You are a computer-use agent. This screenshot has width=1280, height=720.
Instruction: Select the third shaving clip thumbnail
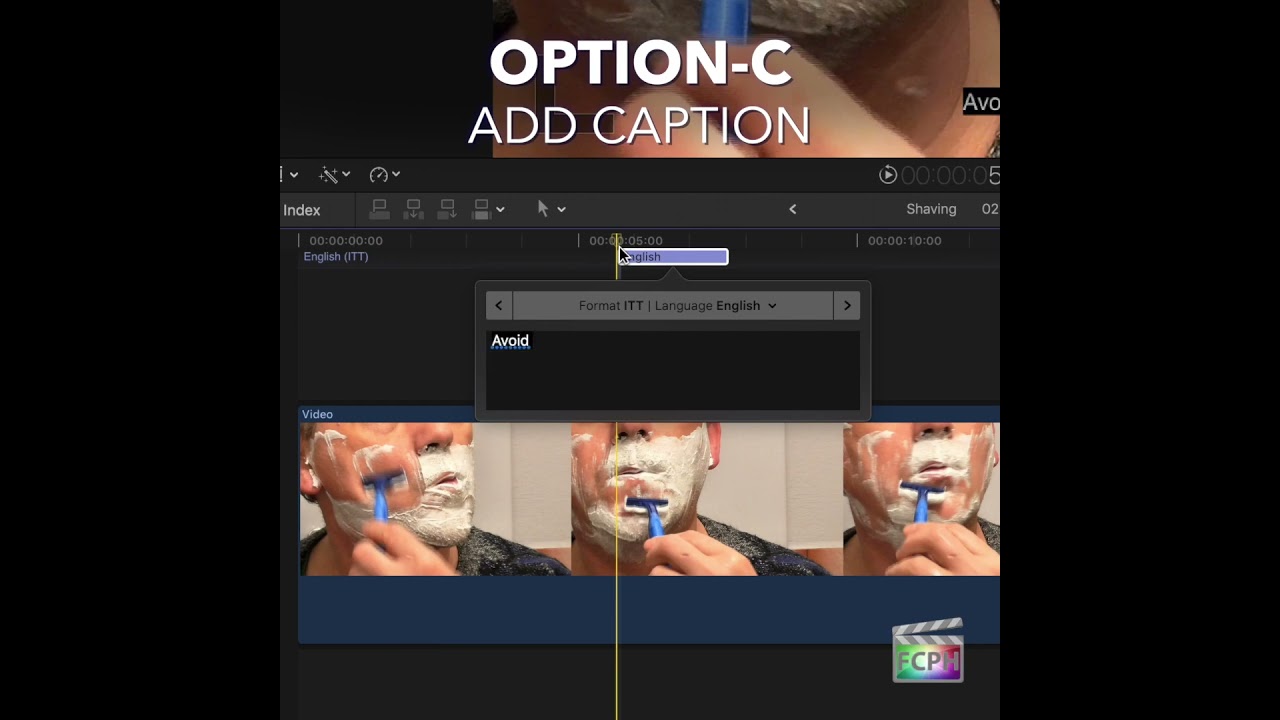(x=921, y=499)
